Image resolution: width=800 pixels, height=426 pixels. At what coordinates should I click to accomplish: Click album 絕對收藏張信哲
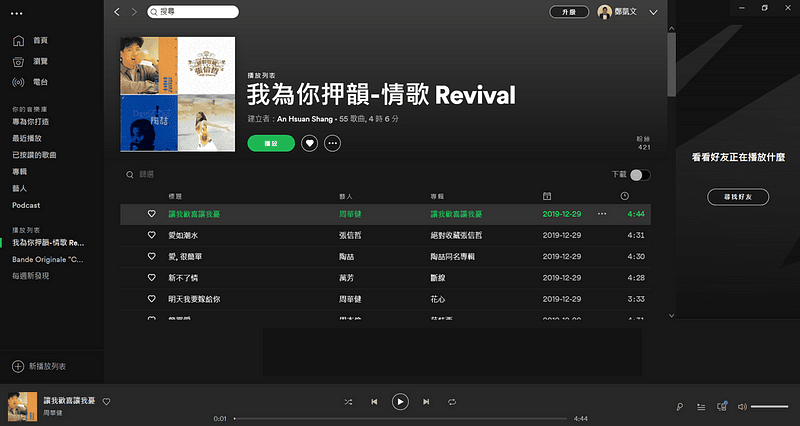[x=456, y=236]
